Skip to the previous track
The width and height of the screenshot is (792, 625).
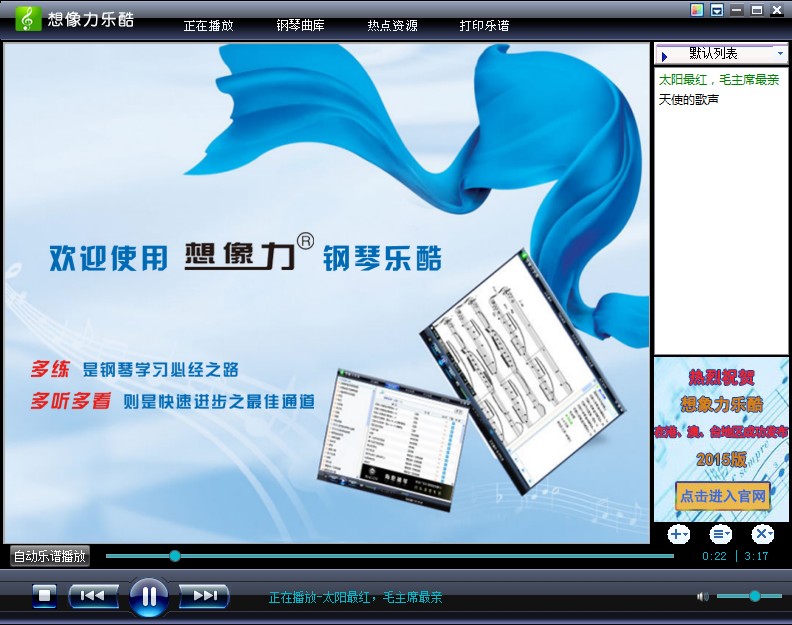[93, 596]
